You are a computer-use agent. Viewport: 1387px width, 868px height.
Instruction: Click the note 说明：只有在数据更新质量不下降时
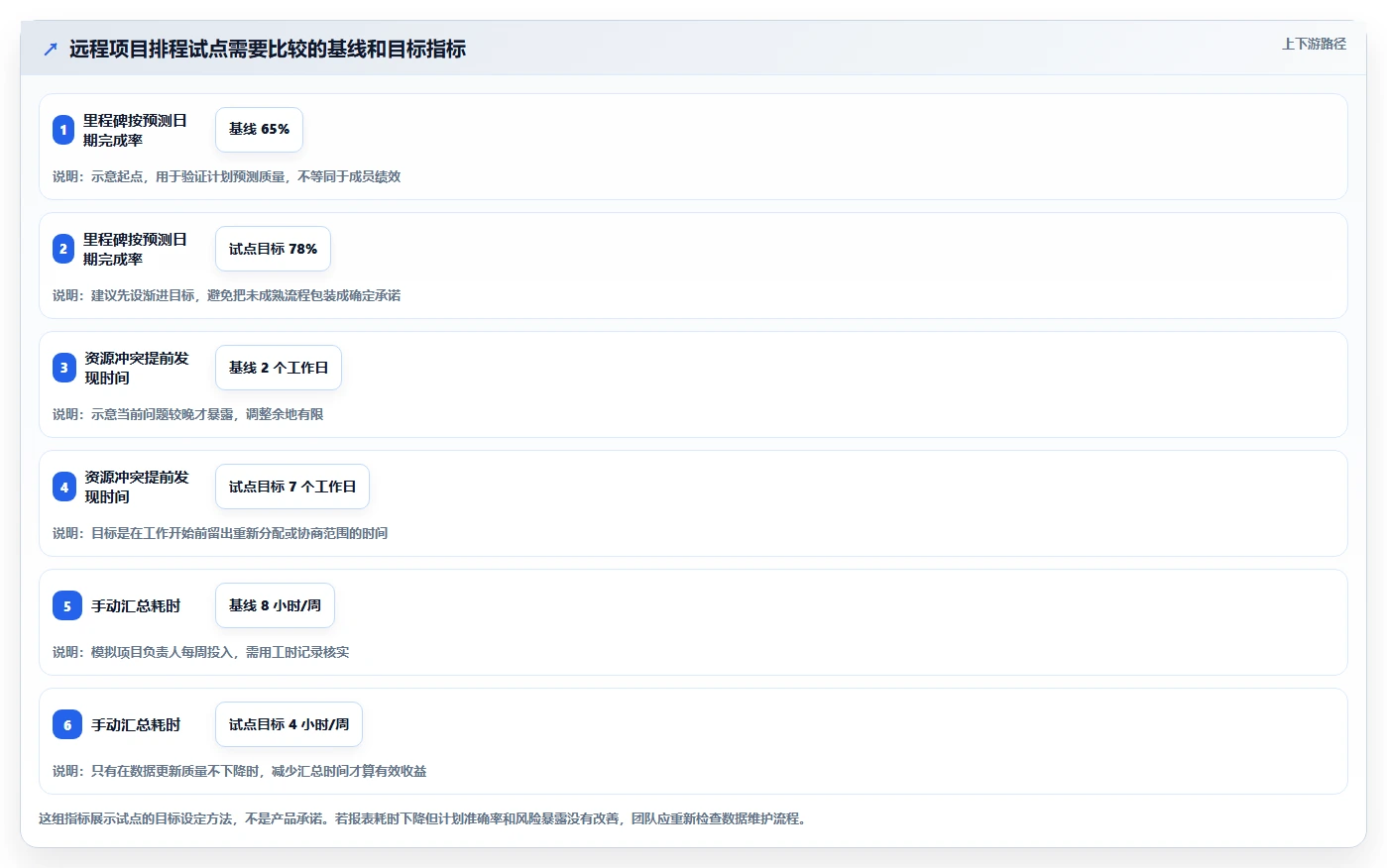tap(240, 771)
